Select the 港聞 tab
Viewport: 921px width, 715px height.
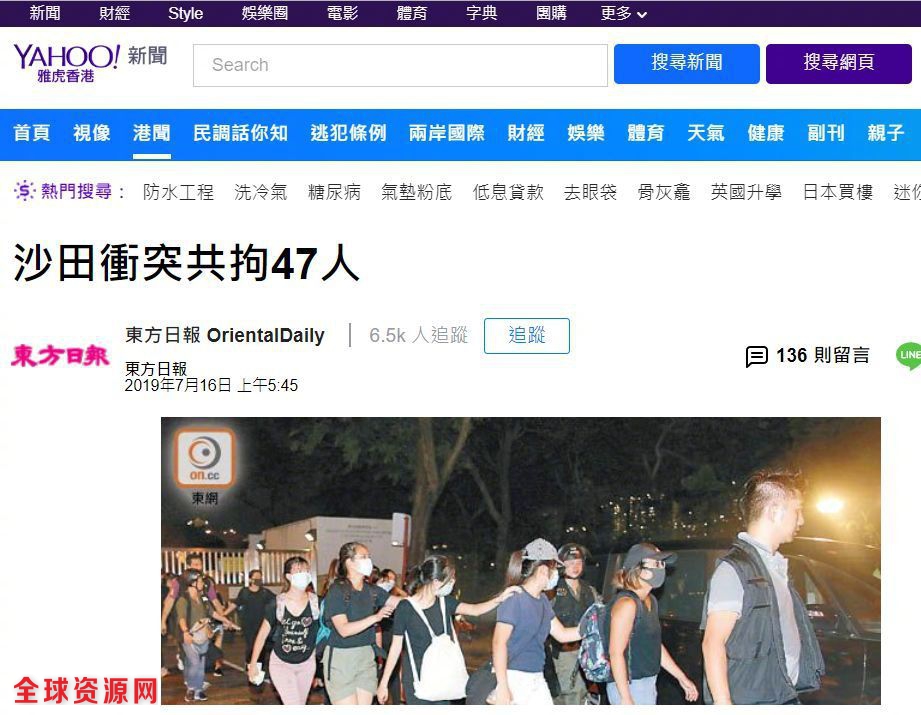point(152,133)
